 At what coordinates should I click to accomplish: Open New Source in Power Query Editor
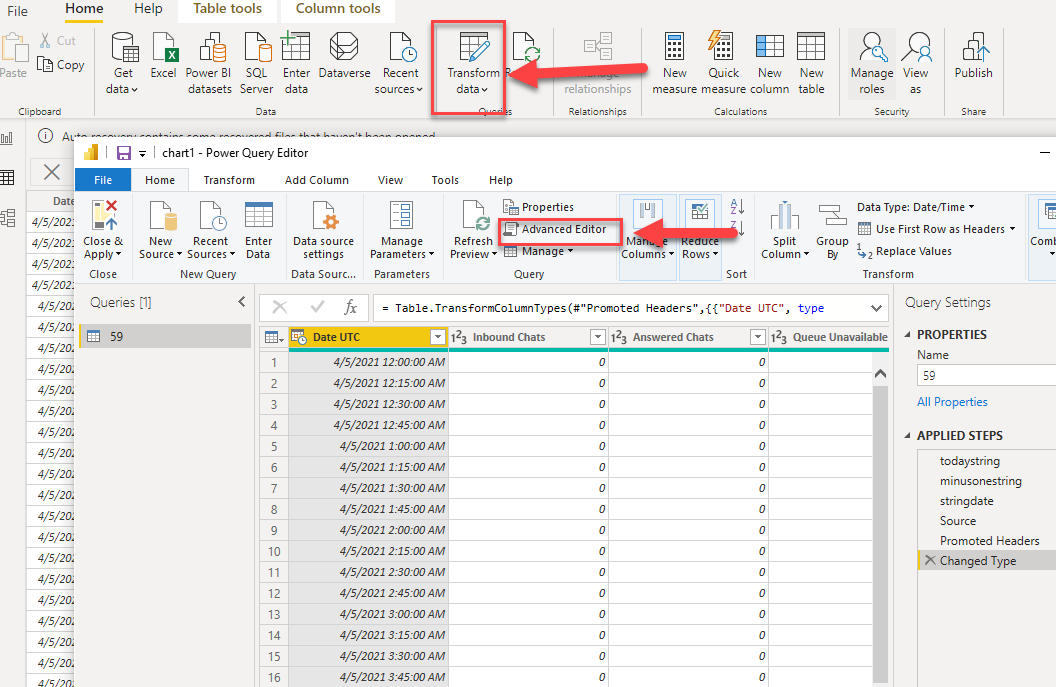[160, 230]
